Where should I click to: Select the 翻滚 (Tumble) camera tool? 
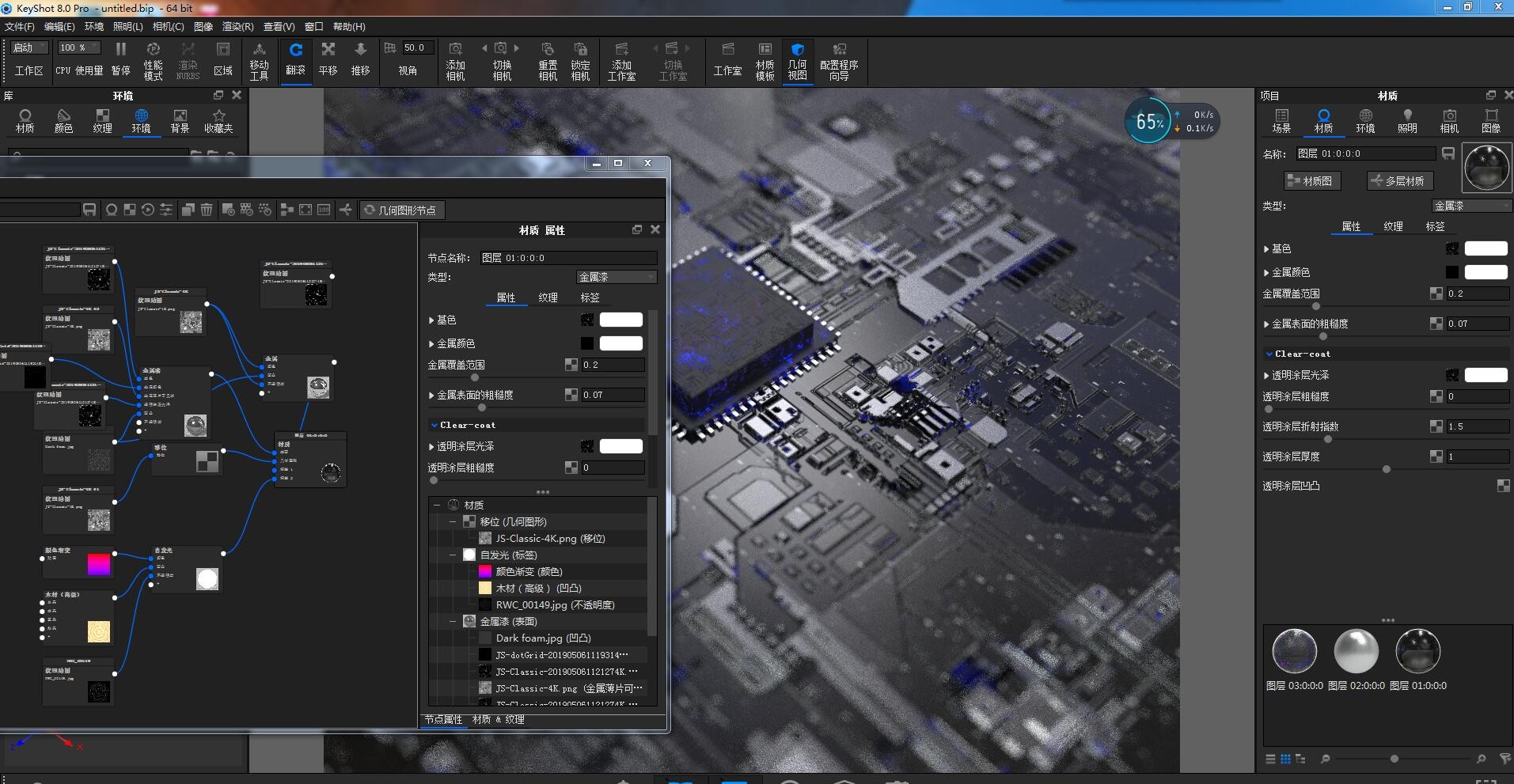click(295, 59)
